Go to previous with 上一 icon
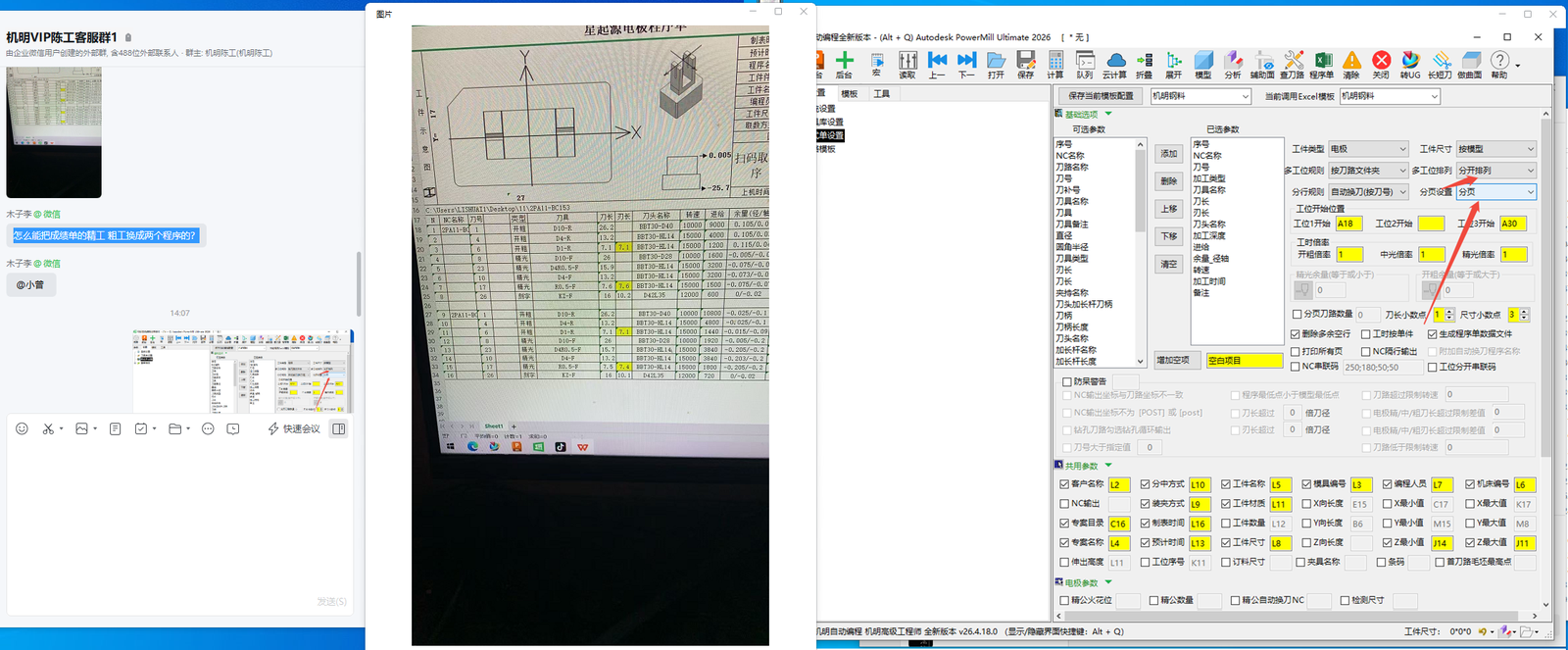 (937, 65)
